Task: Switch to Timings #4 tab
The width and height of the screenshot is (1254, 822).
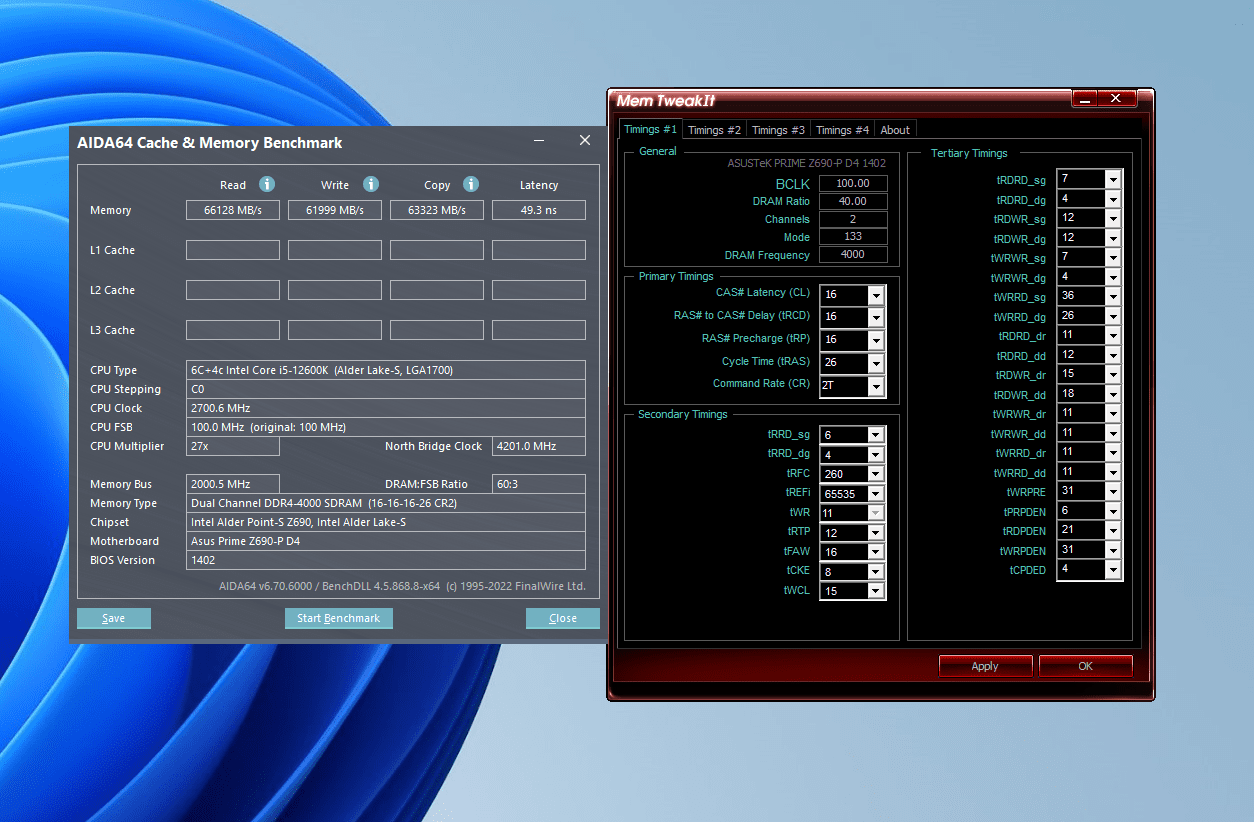Action: [x=842, y=130]
